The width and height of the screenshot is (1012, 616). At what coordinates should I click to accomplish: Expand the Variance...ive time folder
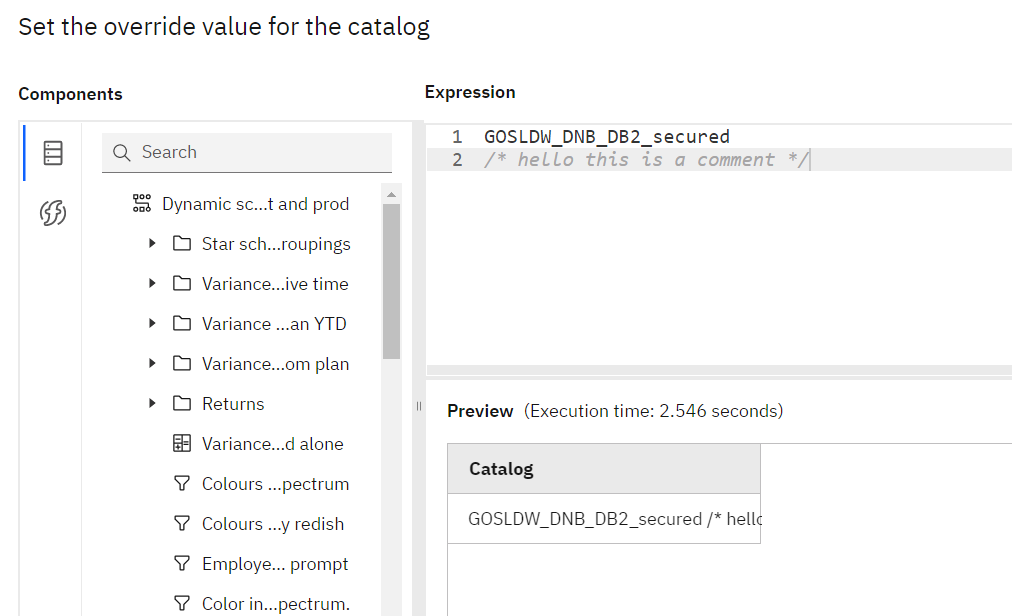152,283
